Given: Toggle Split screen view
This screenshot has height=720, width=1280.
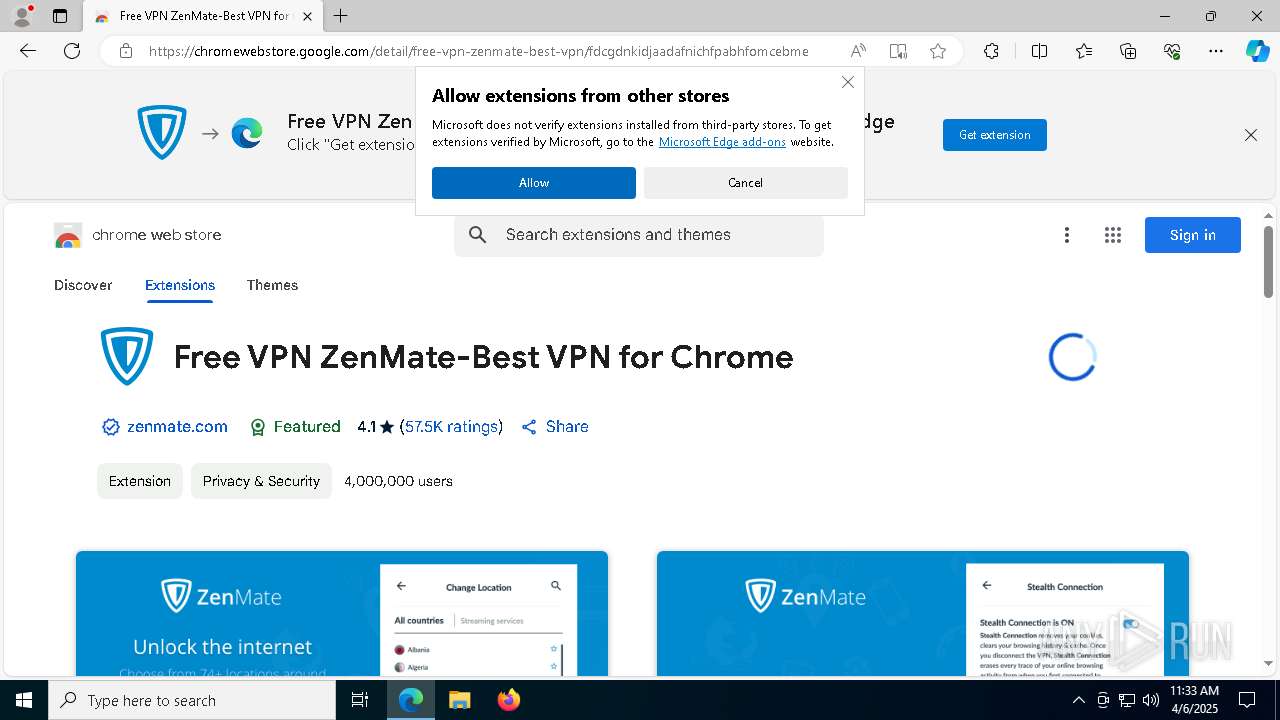Looking at the screenshot, I should tap(1039, 51).
